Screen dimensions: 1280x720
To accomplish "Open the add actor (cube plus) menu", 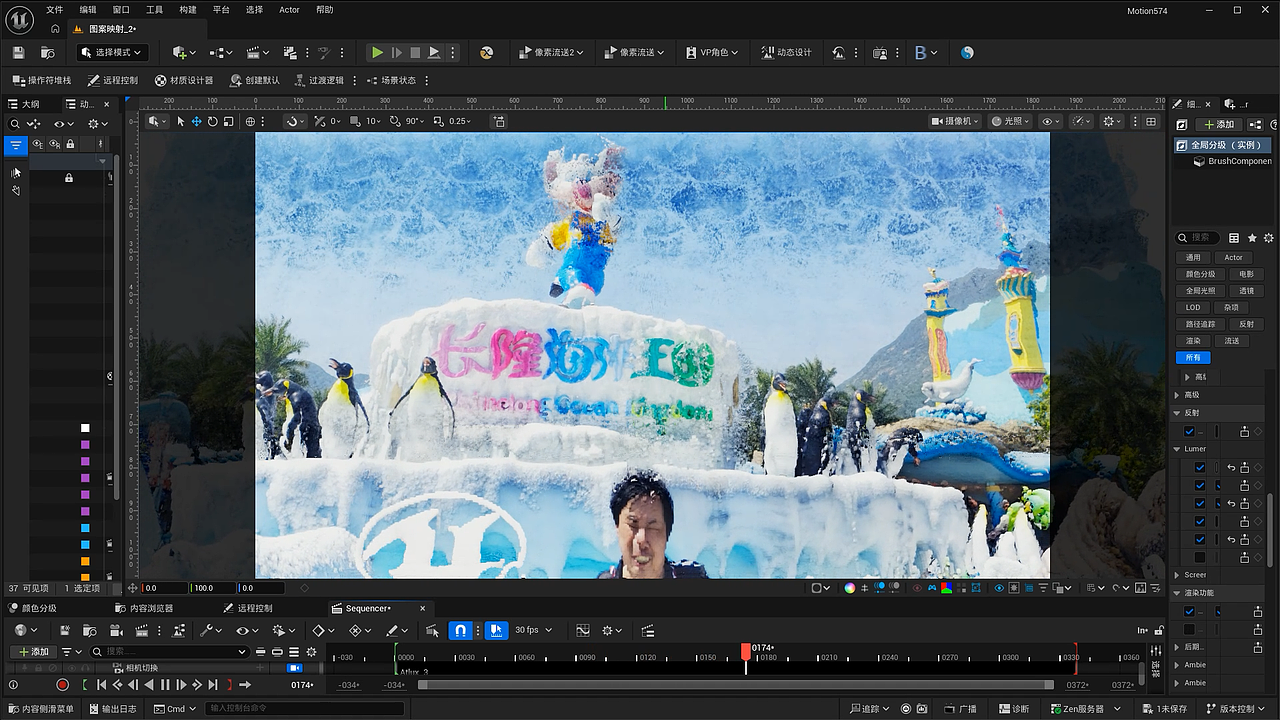I will point(184,52).
